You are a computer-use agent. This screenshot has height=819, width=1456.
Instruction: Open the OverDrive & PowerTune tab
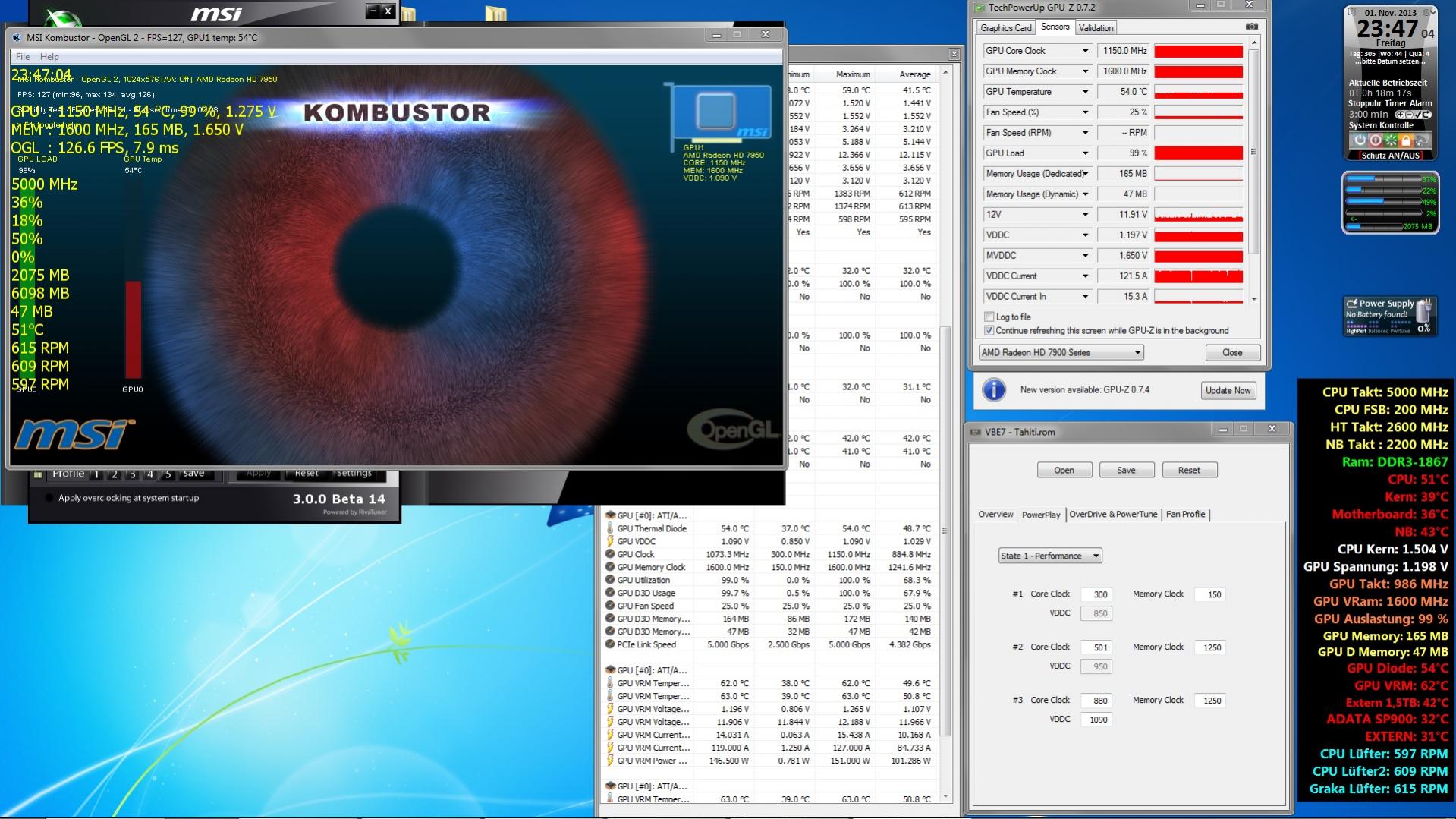[x=1113, y=515]
